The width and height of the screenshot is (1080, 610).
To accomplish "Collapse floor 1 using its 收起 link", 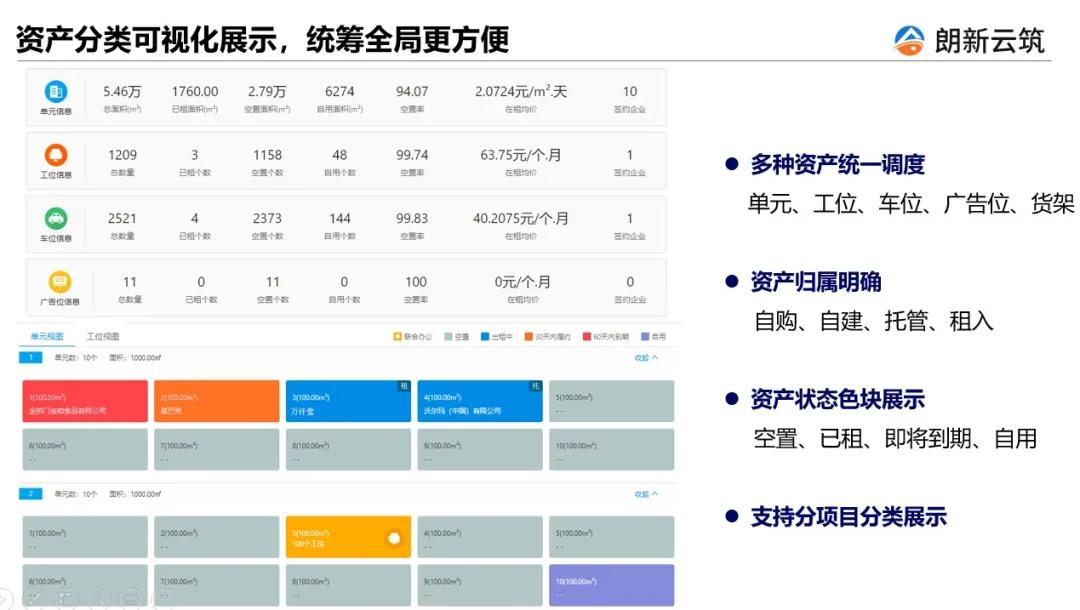I will click(646, 357).
